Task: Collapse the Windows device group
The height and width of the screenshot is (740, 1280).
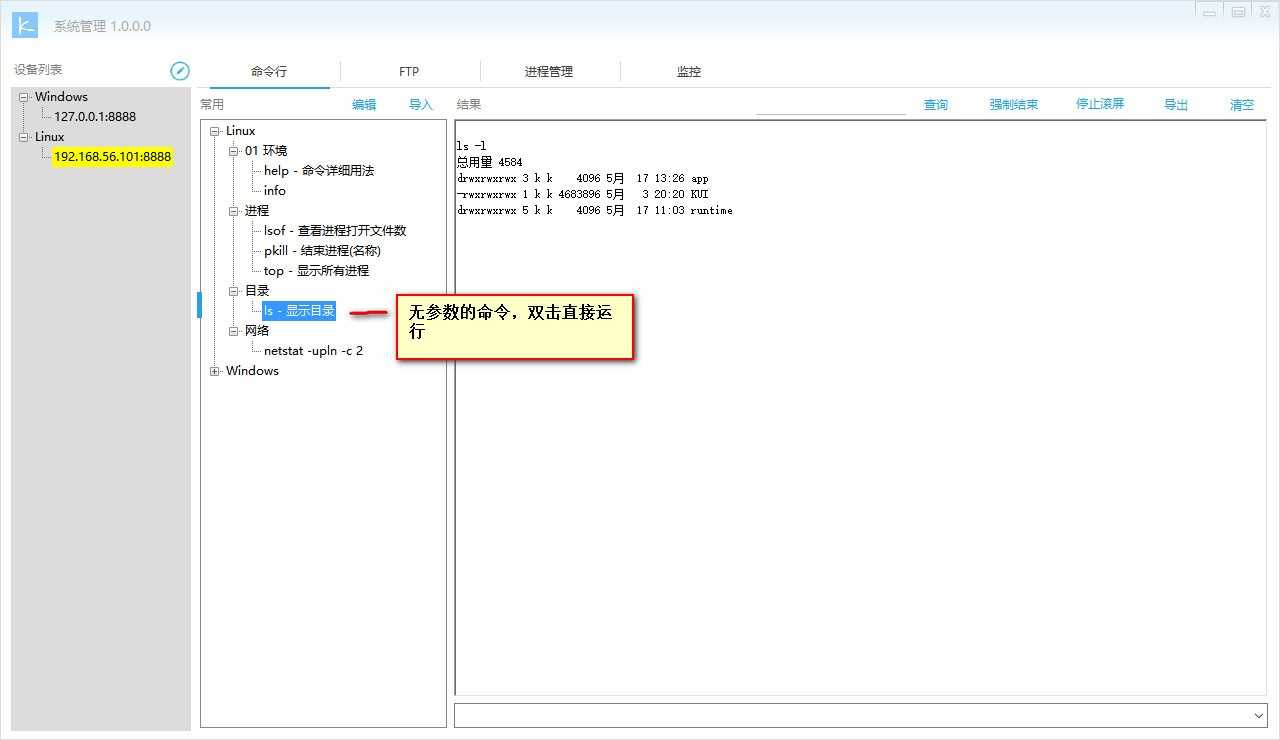Action: (x=24, y=97)
